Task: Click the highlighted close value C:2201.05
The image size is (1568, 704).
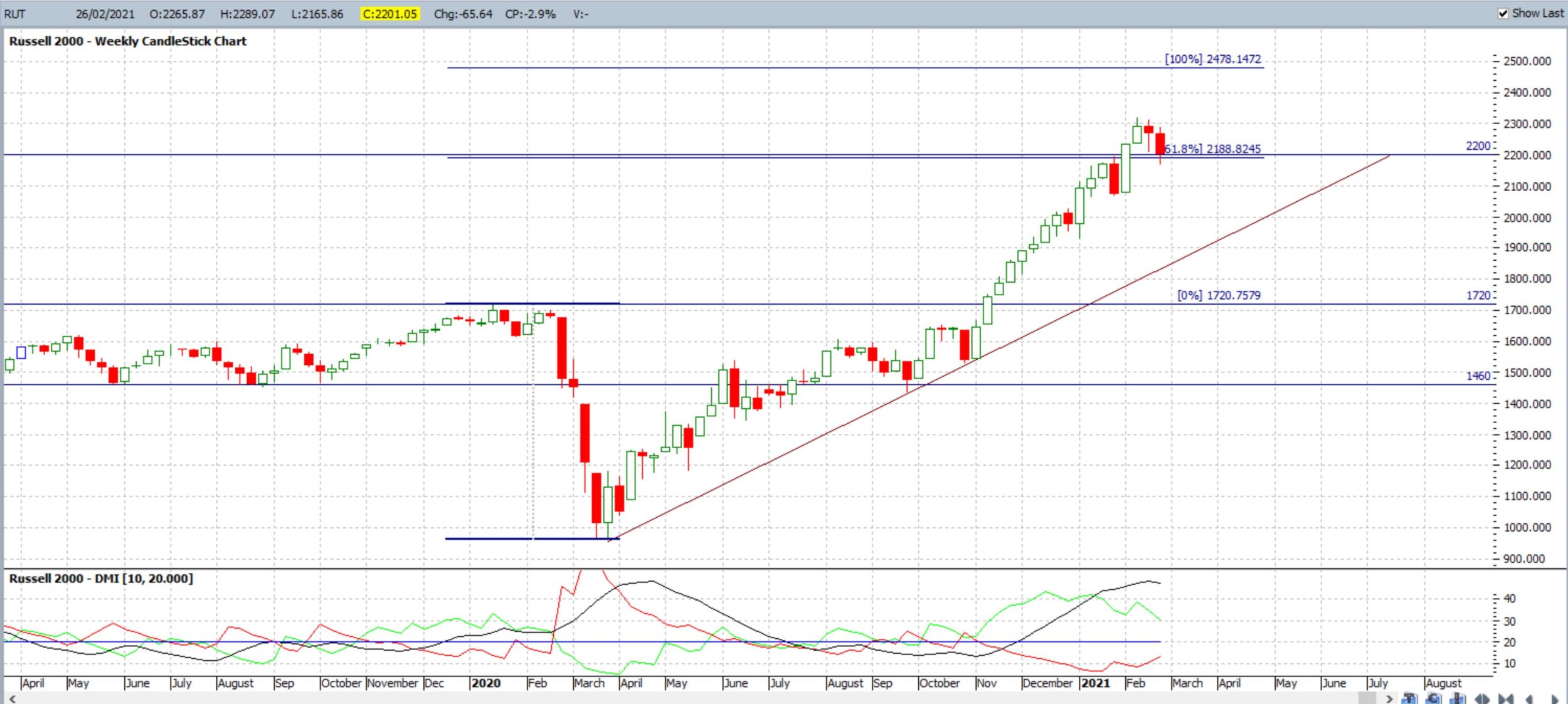Action: click(389, 14)
